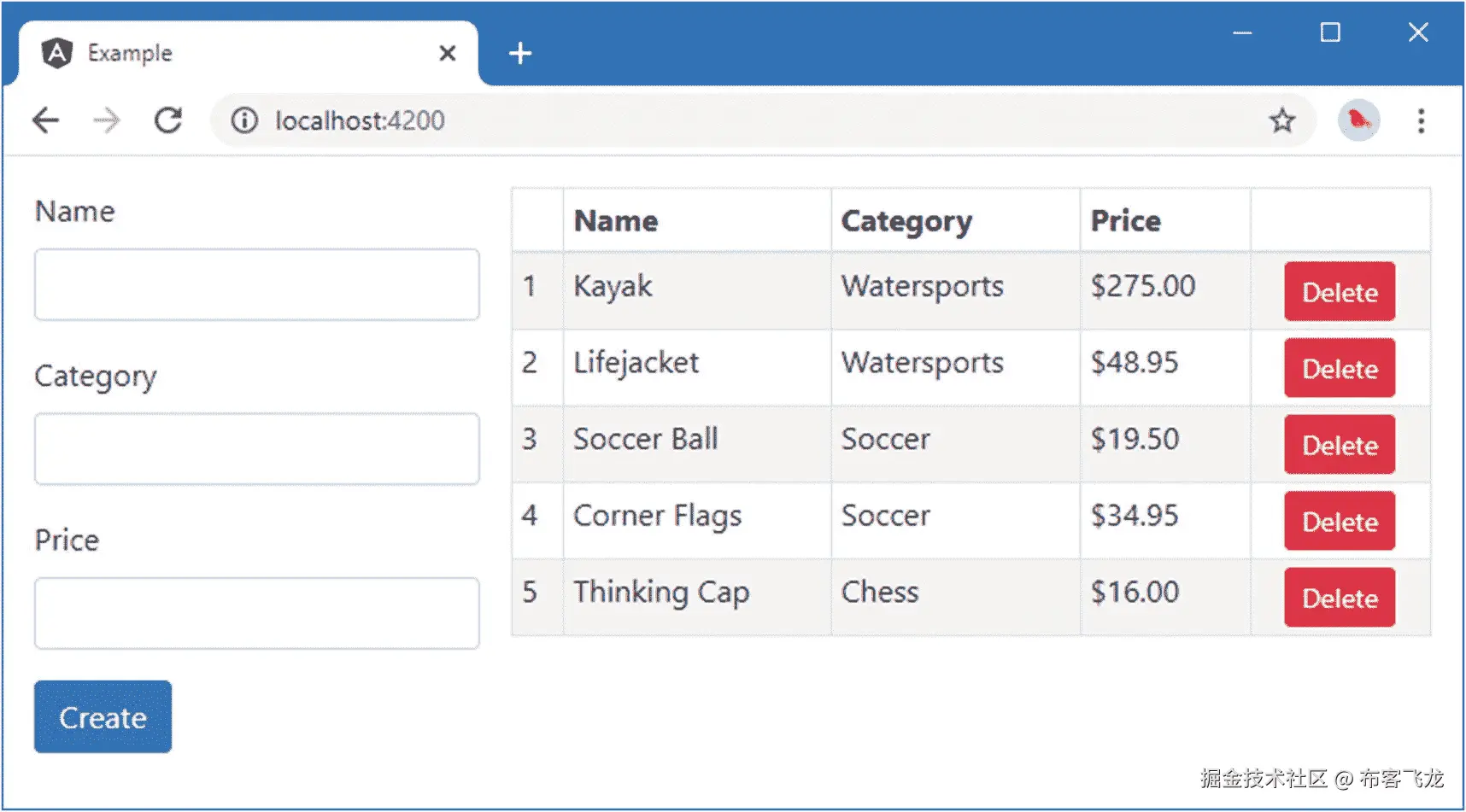Click the site information icon
Viewport: 1466px width, 812px height.
pos(244,120)
